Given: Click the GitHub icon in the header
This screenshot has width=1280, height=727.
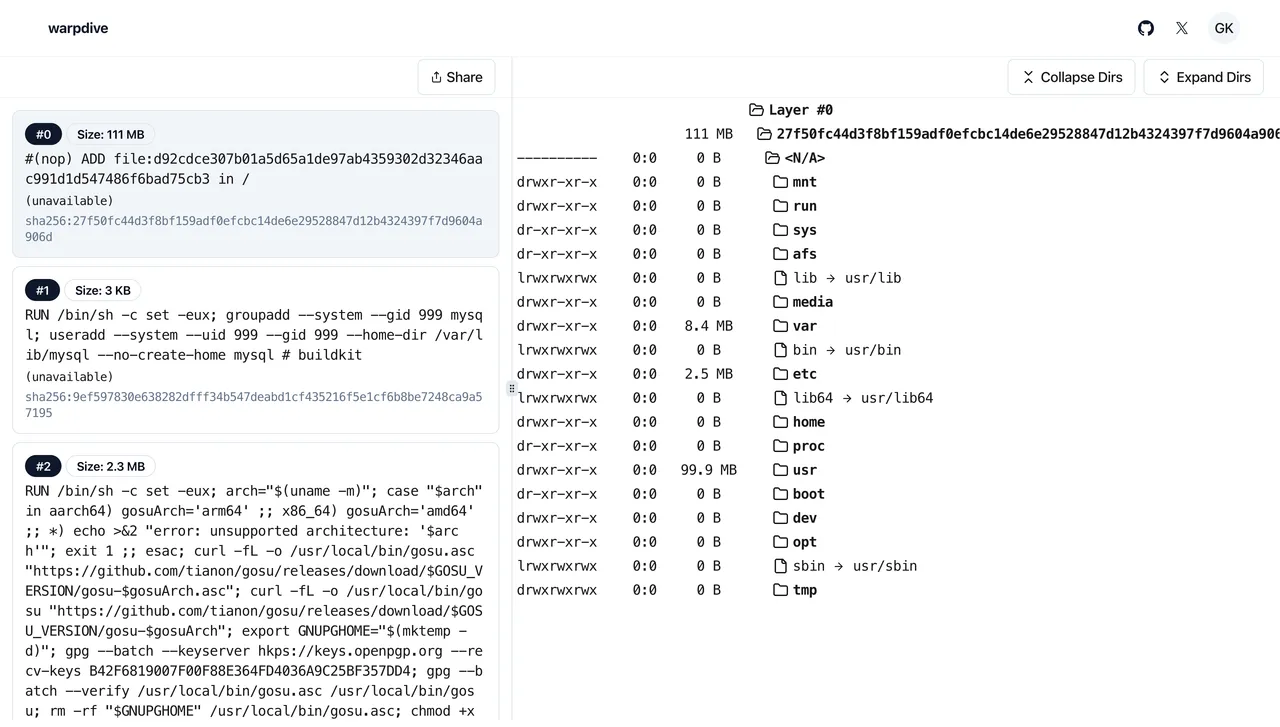Looking at the screenshot, I should tap(1146, 28).
